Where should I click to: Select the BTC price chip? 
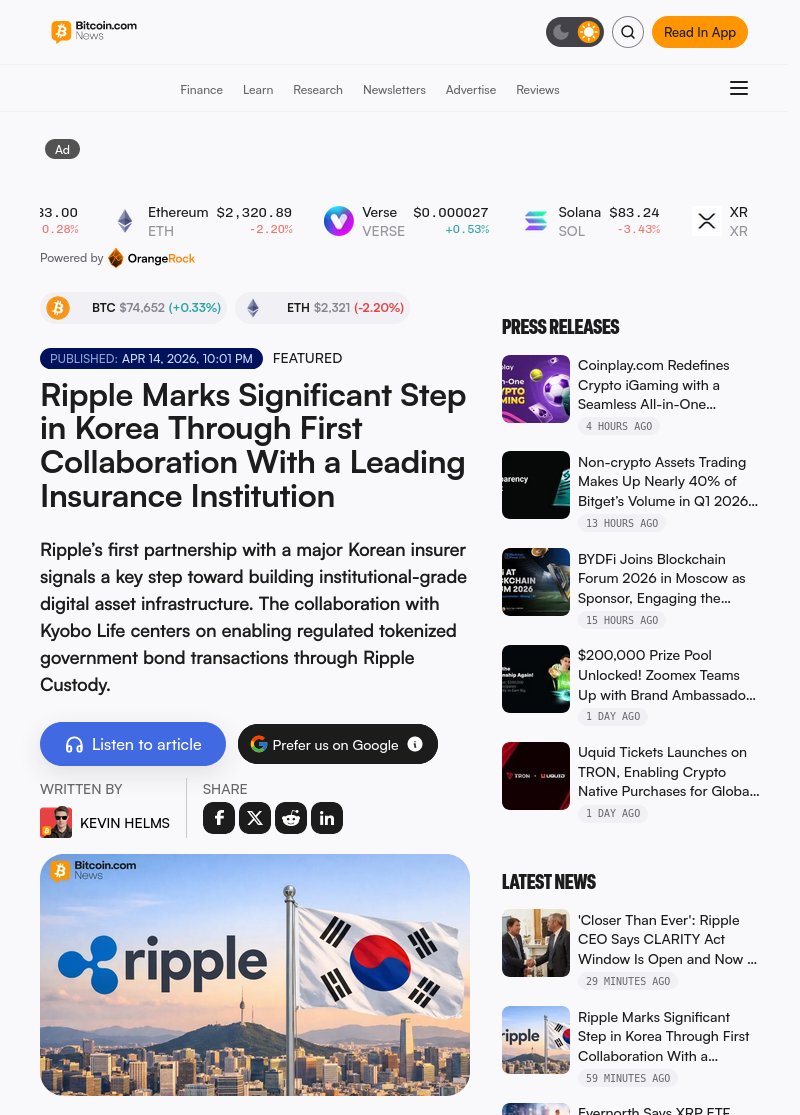pos(133,308)
